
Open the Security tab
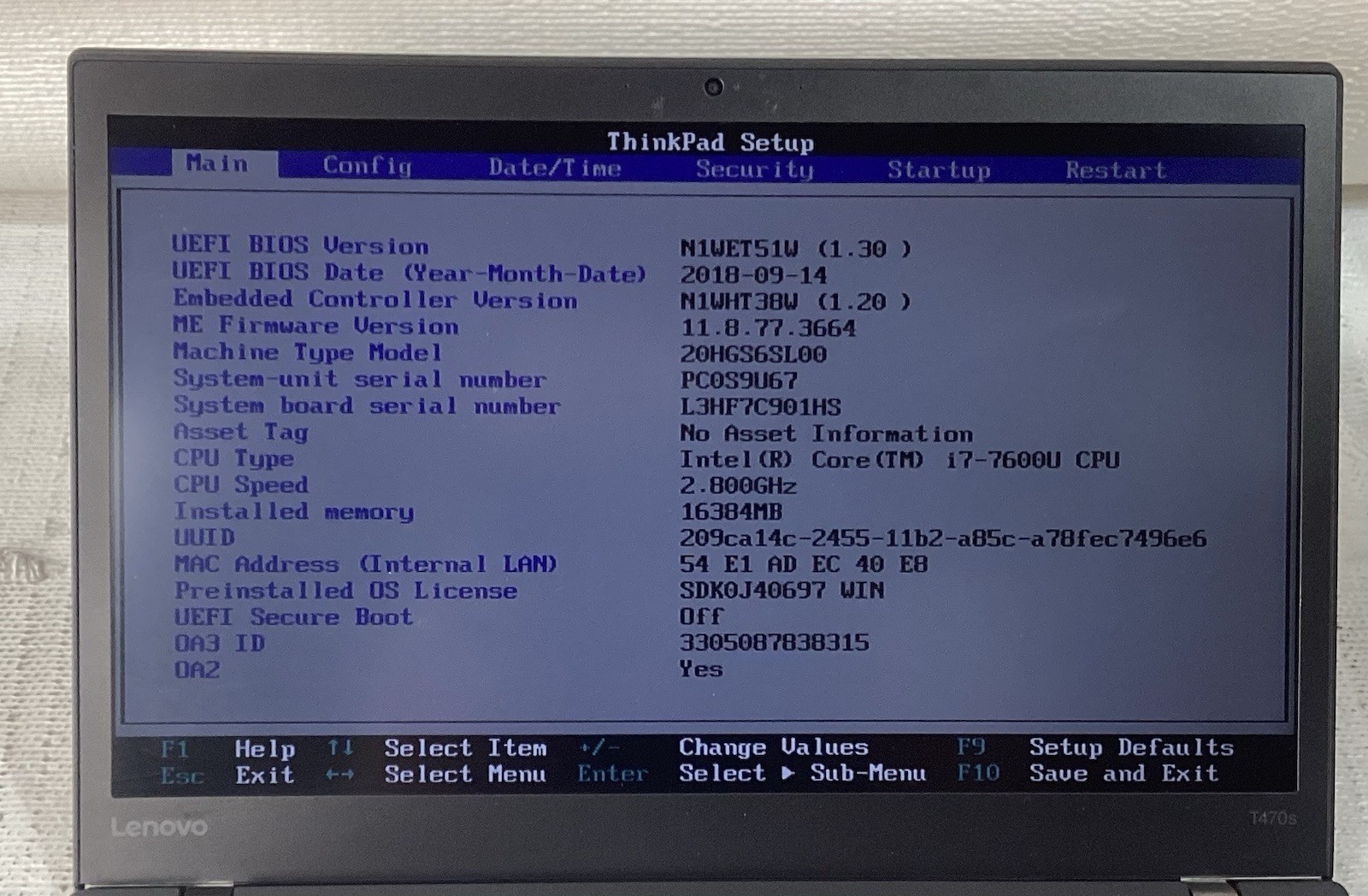pos(754,169)
